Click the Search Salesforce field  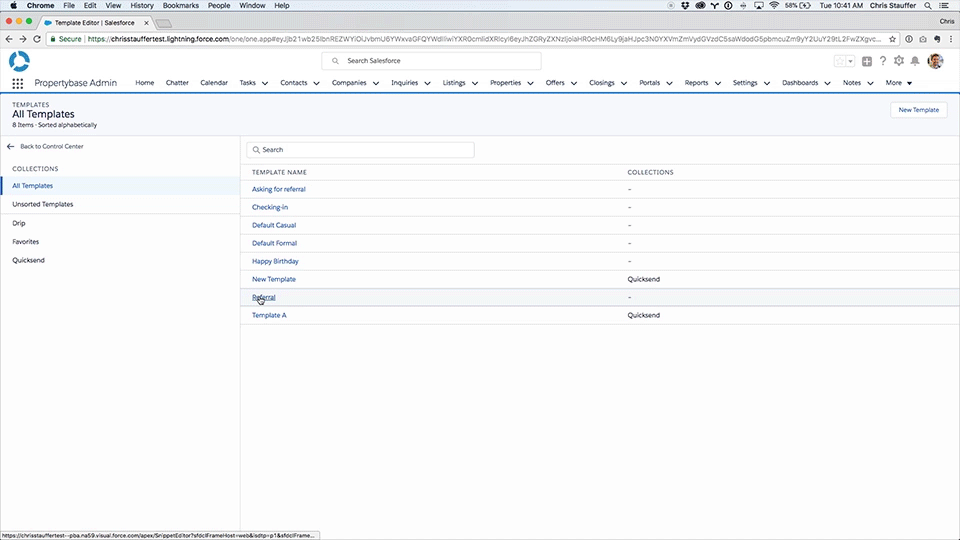tap(431, 61)
